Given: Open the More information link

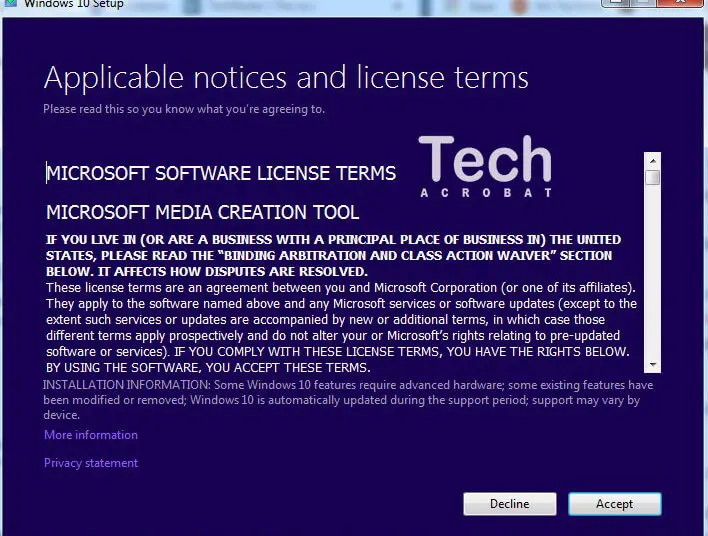Looking at the screenshot, I should pos(91,435).
